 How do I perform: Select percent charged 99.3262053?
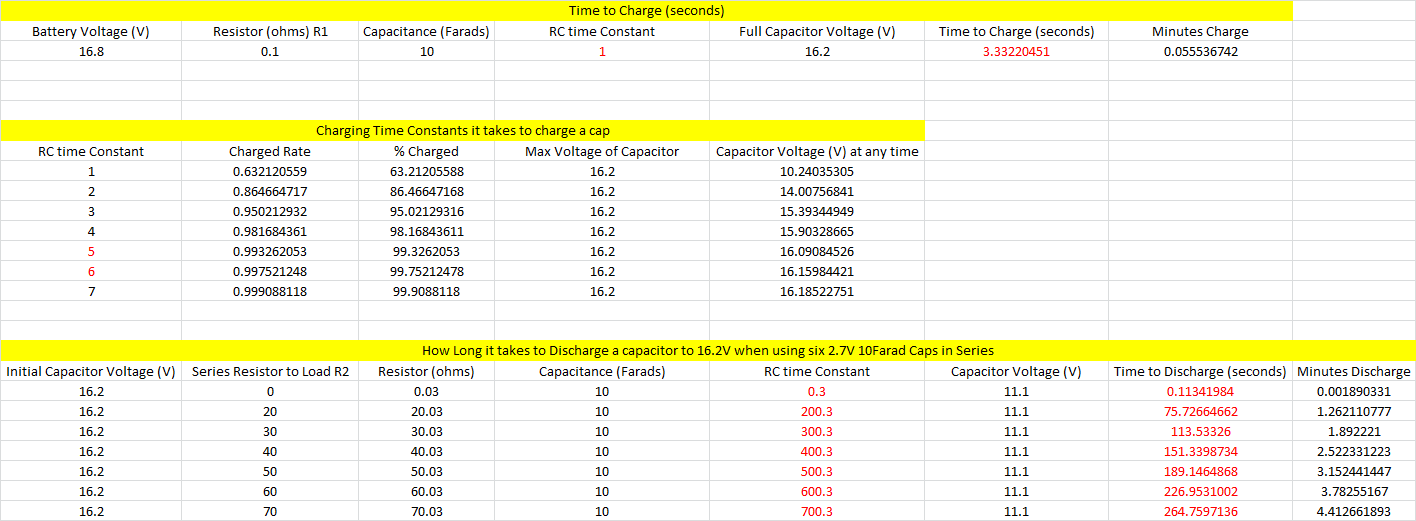coord(426,251)
